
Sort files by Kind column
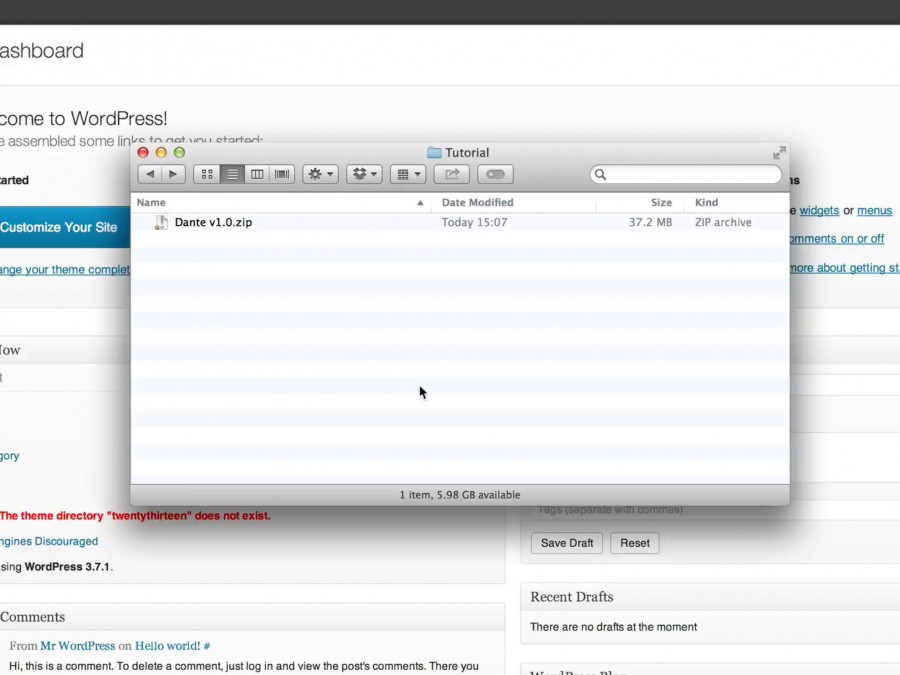(x=707, y=203)
